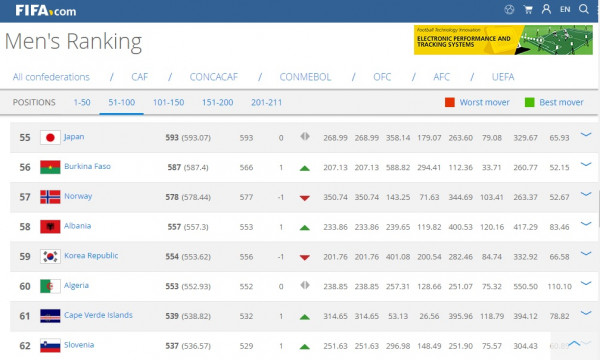Screen dimensions: 600x360
Task: Filter rankings by CONCACAF
Action: (x=214, y=77)
